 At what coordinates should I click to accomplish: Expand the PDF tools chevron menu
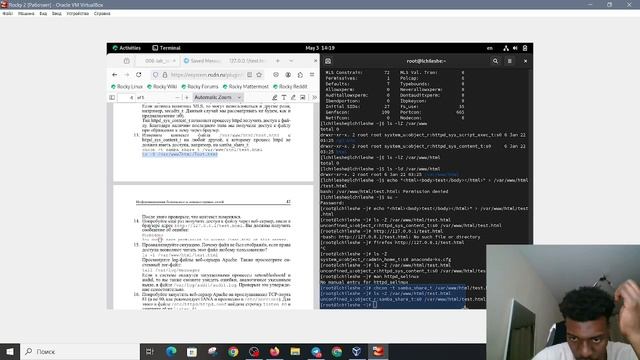click(314, 98)
